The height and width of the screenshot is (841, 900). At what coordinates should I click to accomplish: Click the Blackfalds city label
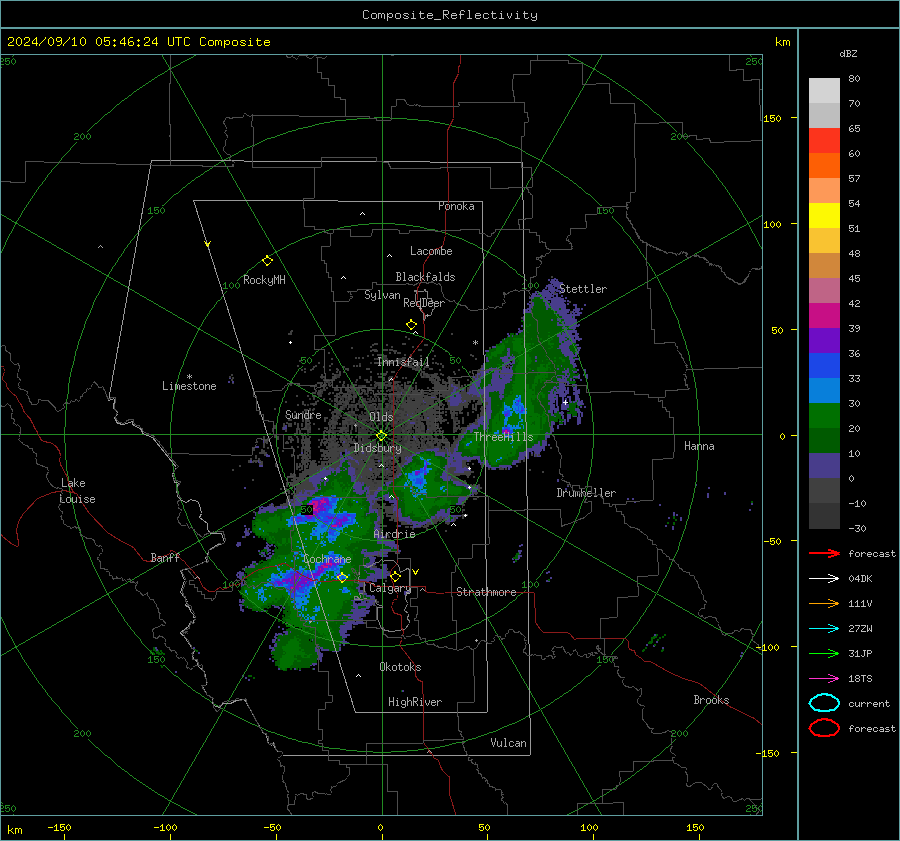tap(425, 277)
